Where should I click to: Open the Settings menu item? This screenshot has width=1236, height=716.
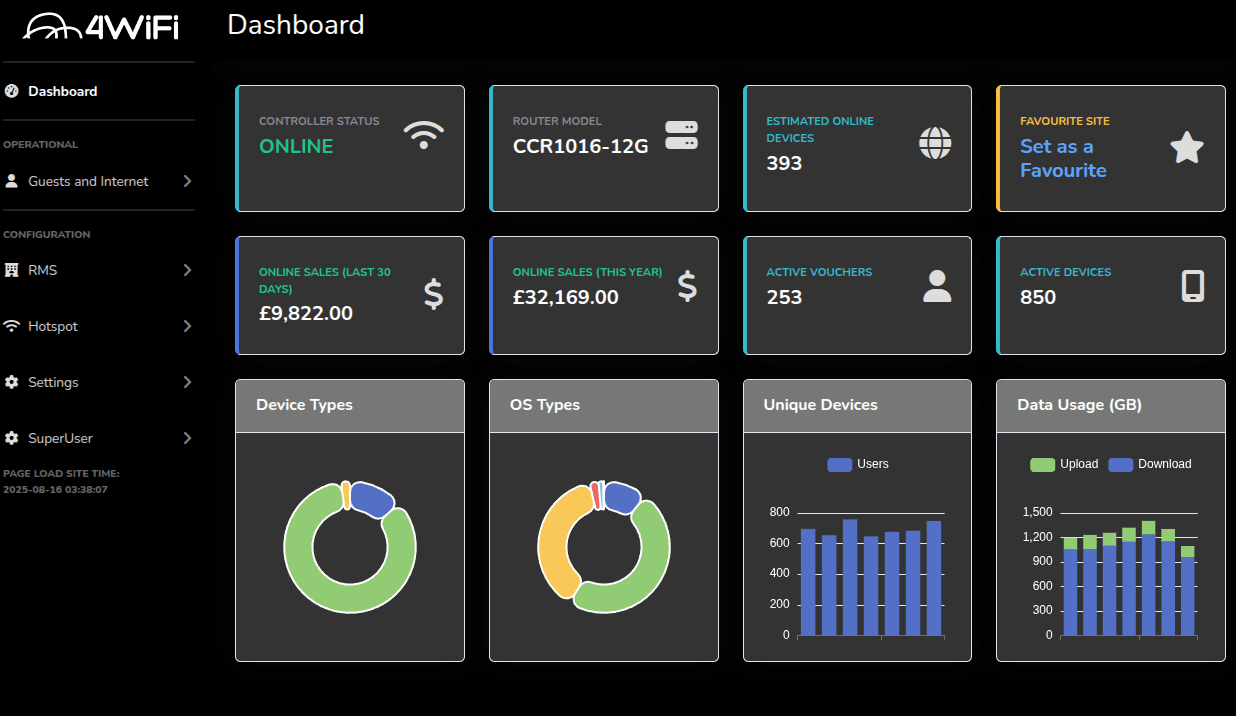53,382
